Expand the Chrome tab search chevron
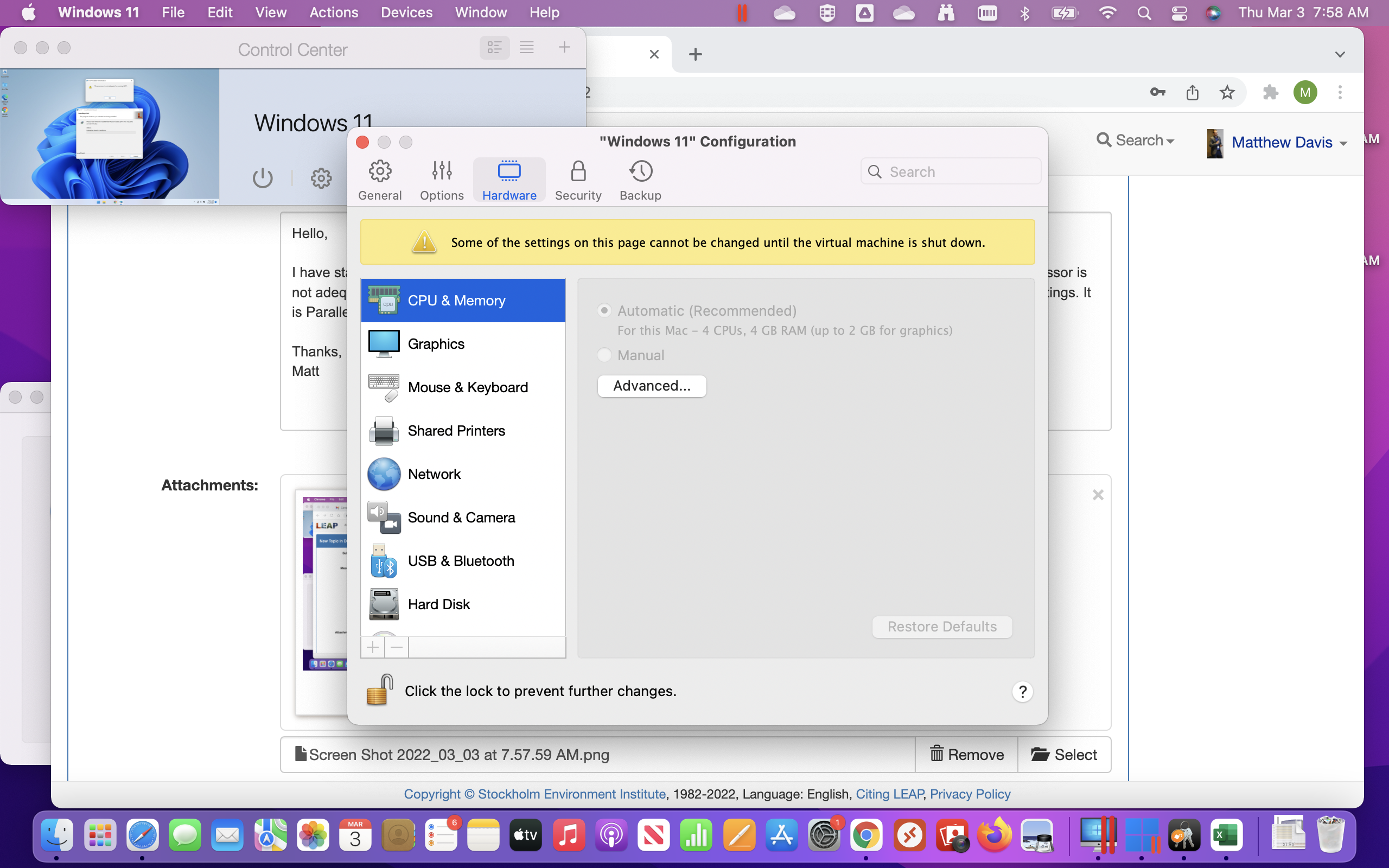This screenshot has width=1389, height=868. click(1340, 55)
